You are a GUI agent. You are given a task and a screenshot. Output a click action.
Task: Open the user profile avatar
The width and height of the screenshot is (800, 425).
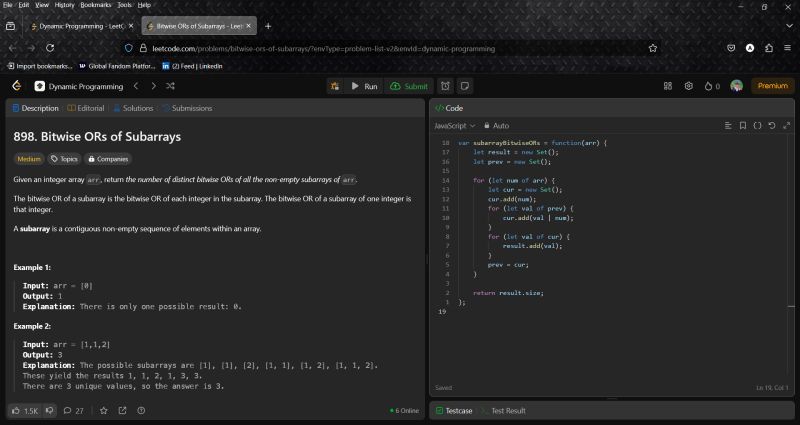click(x=736, y=86)
